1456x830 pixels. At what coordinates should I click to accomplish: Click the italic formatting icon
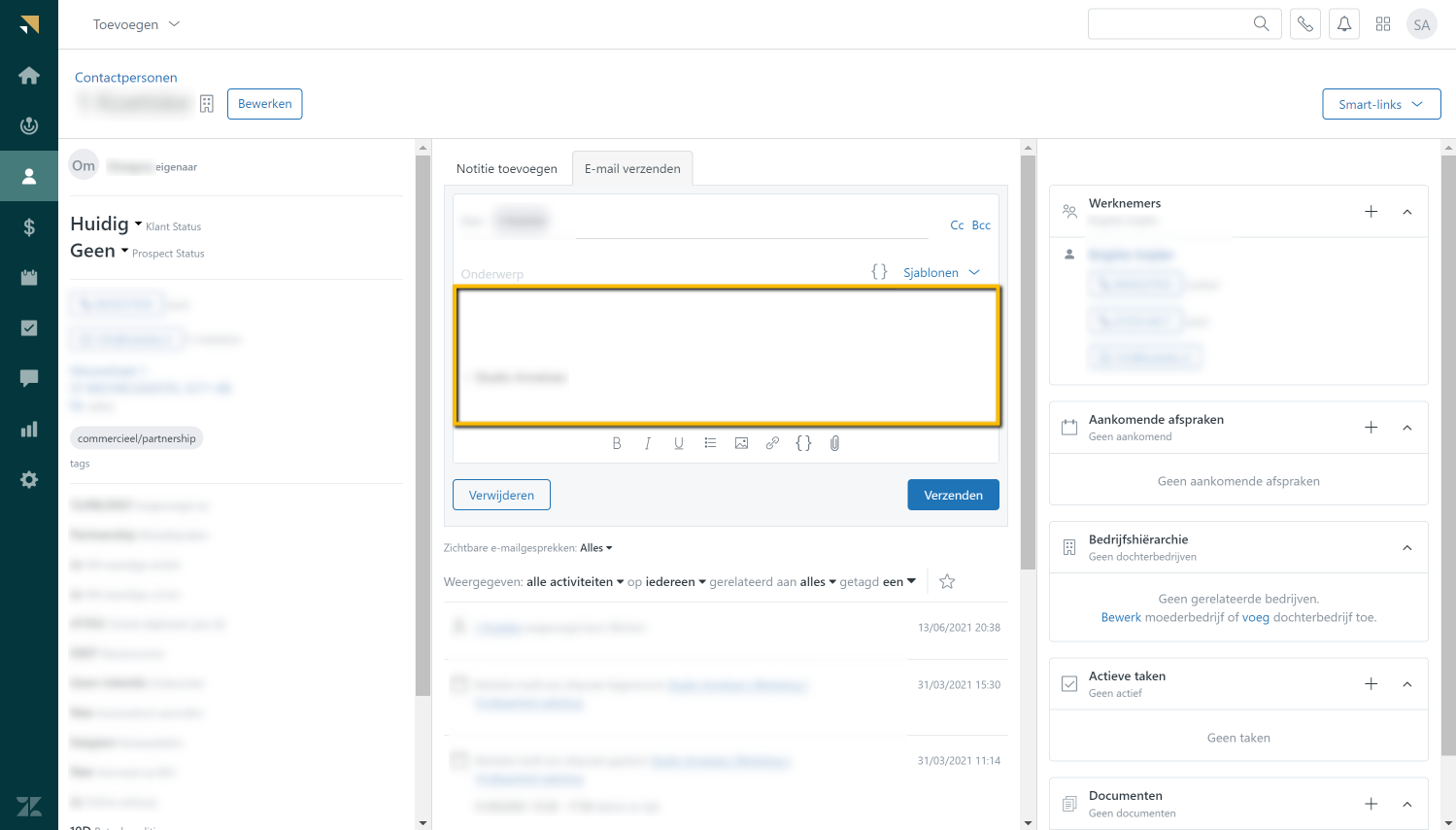648,443
